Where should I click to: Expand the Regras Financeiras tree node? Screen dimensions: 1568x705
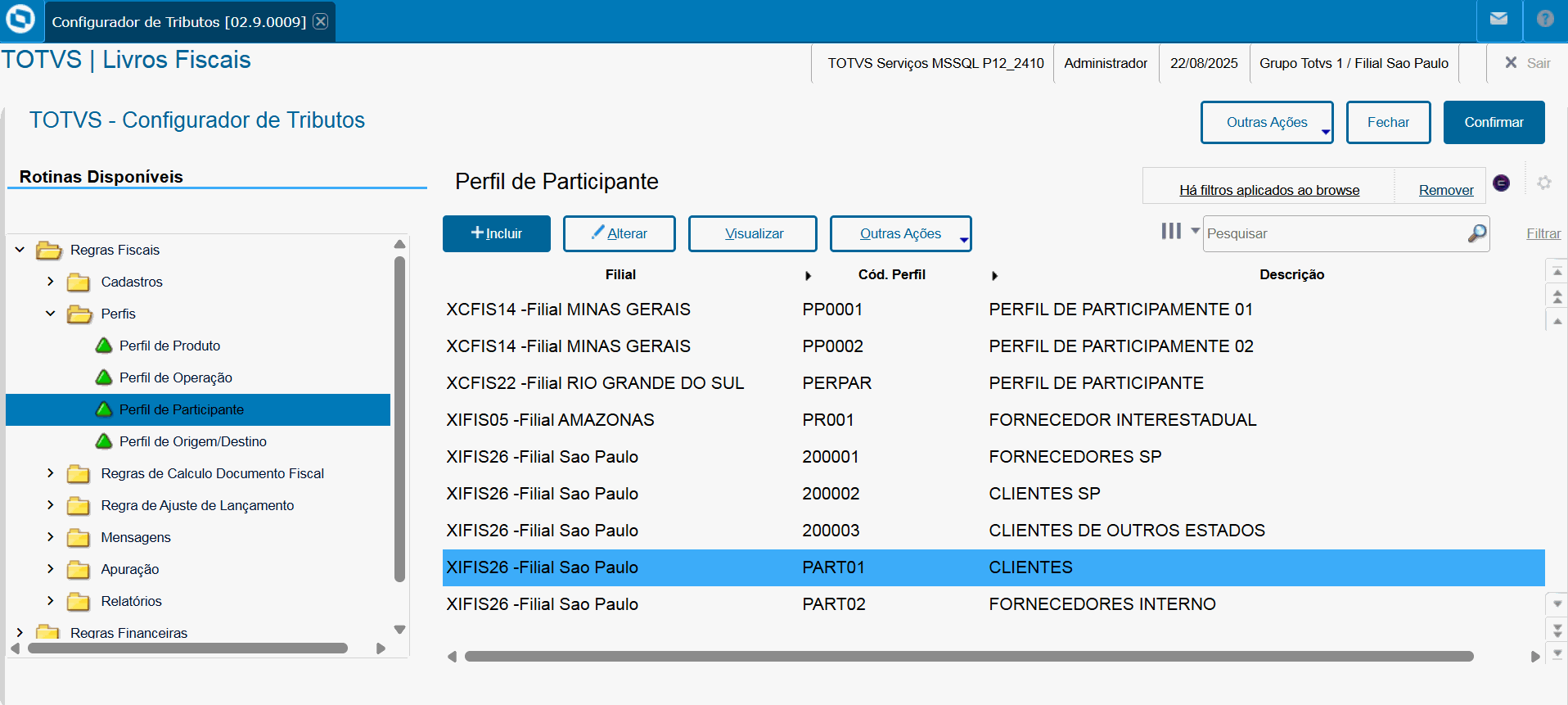(20, 632)
